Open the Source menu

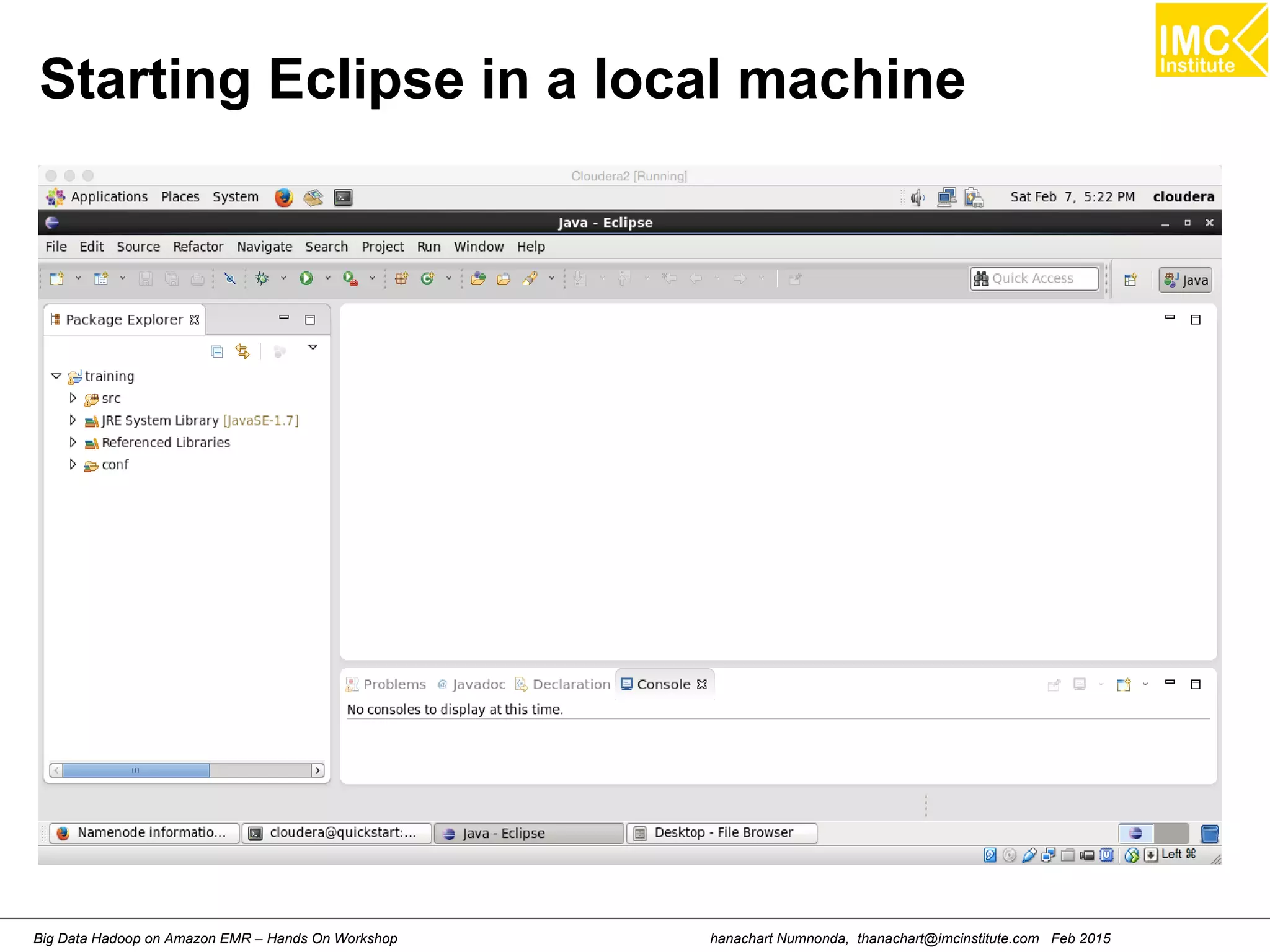pos(138,247)
